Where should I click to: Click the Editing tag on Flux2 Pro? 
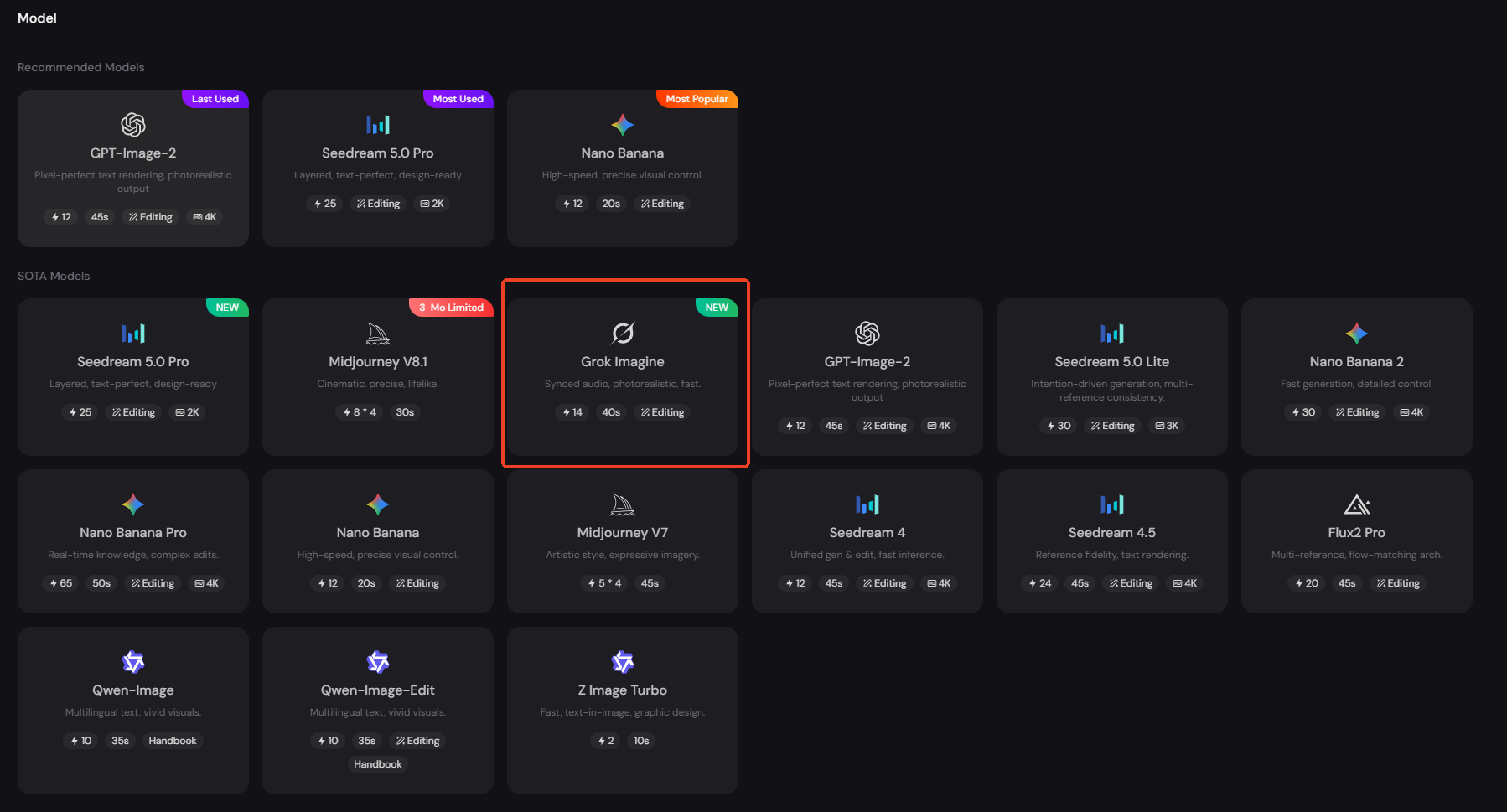tap(1398, 583)
